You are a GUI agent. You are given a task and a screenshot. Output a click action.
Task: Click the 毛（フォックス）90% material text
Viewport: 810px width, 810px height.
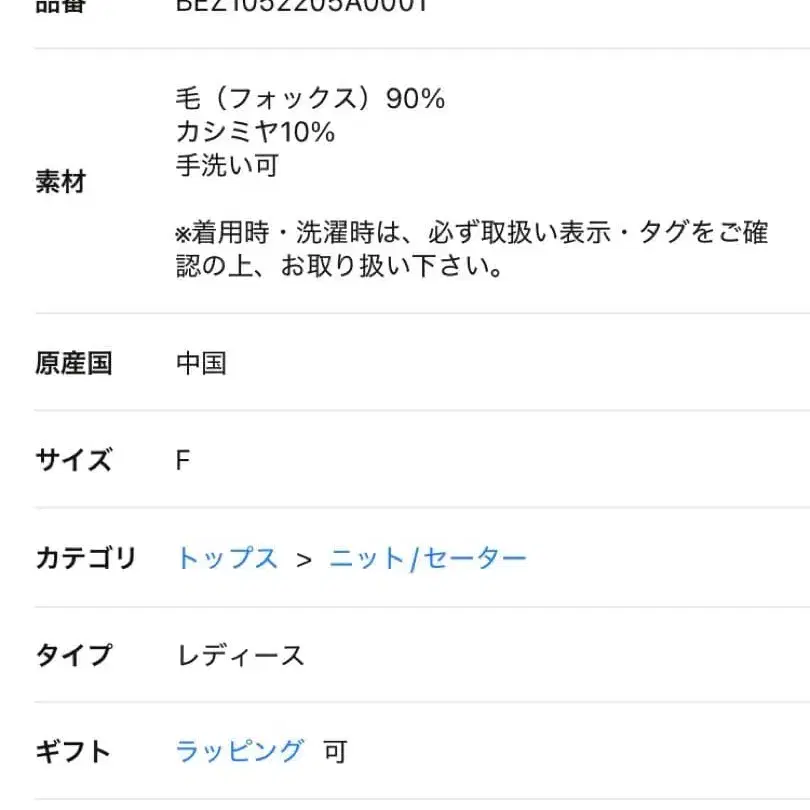(x=310, y=99)
